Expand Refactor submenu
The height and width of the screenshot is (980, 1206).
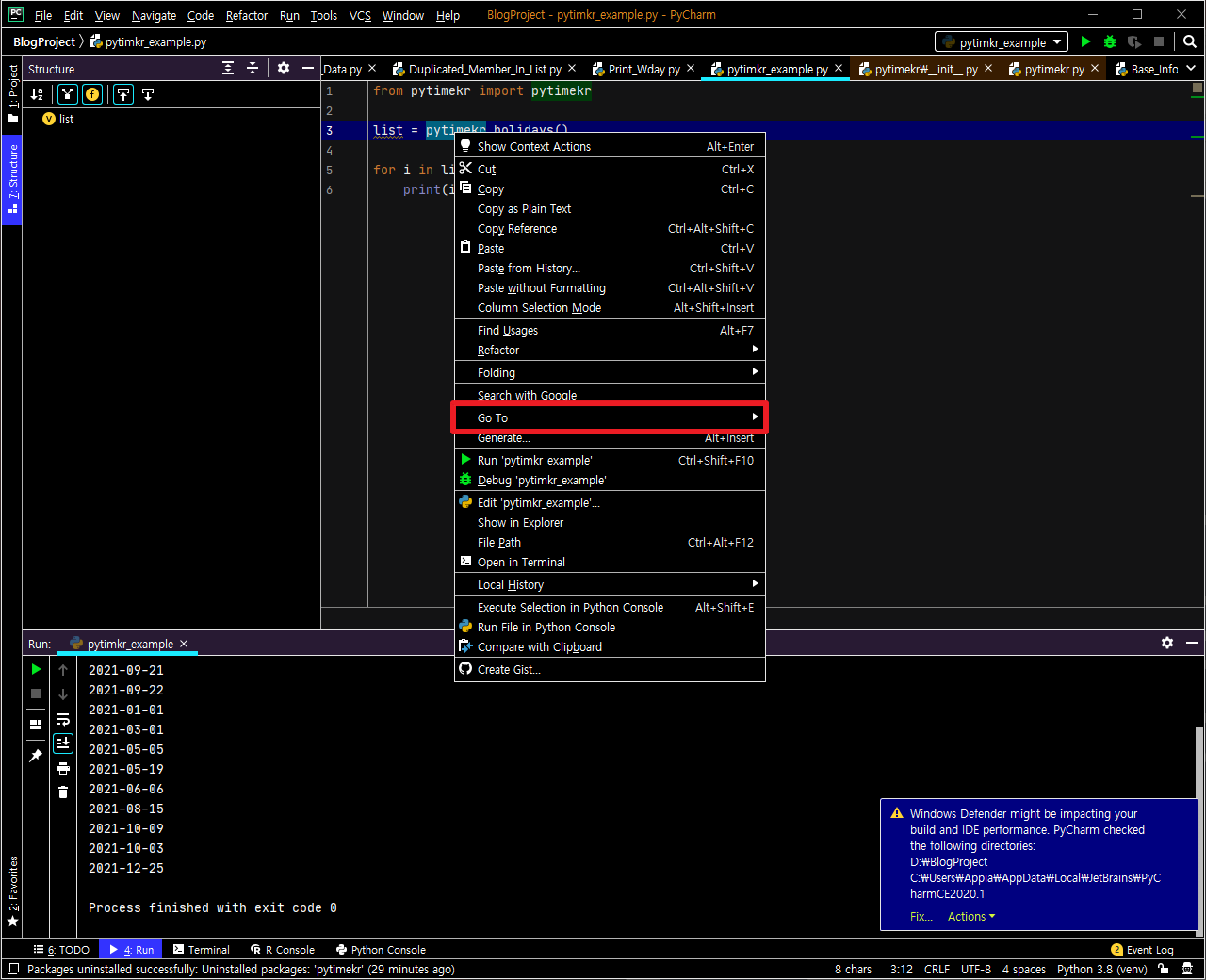pyautogui.click(x=610, y=350)
